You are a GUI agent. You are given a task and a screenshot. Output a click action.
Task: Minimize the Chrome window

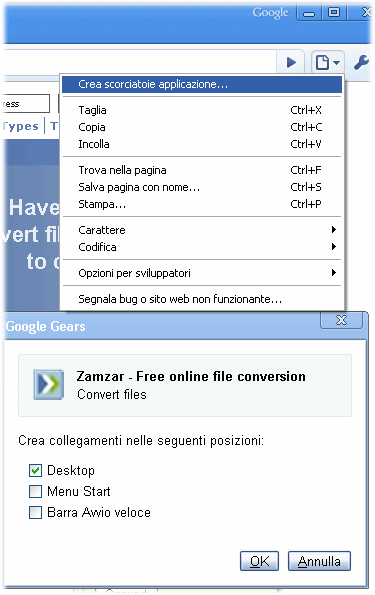click(x=309, y=14)
